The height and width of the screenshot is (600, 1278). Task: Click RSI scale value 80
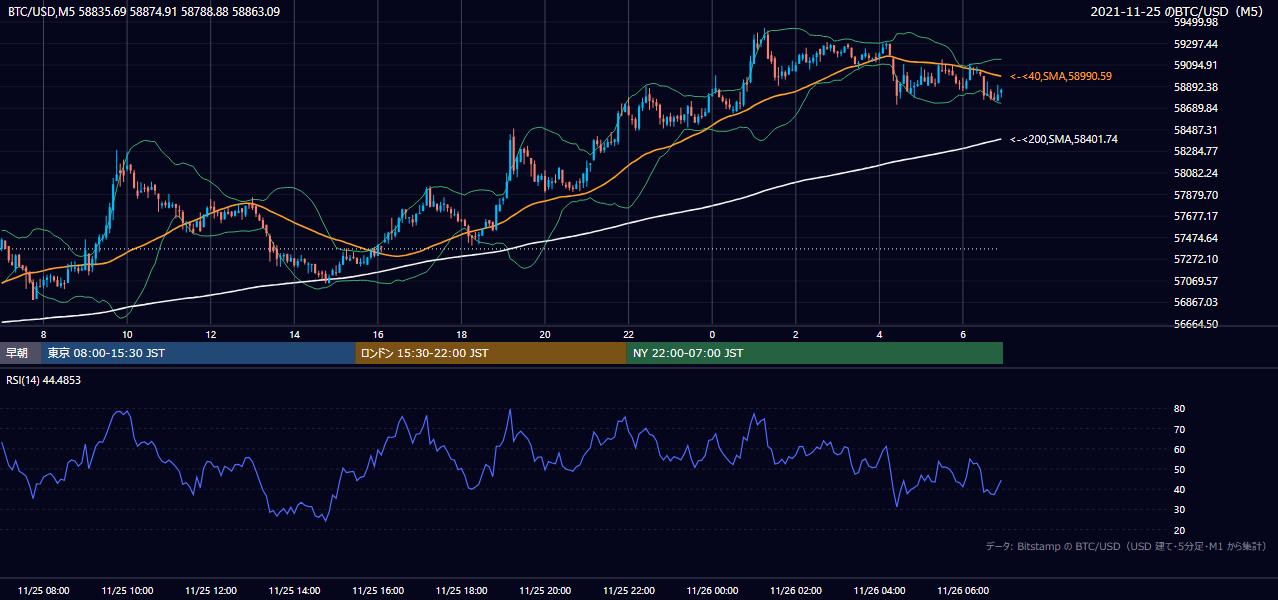[1179, 409]
